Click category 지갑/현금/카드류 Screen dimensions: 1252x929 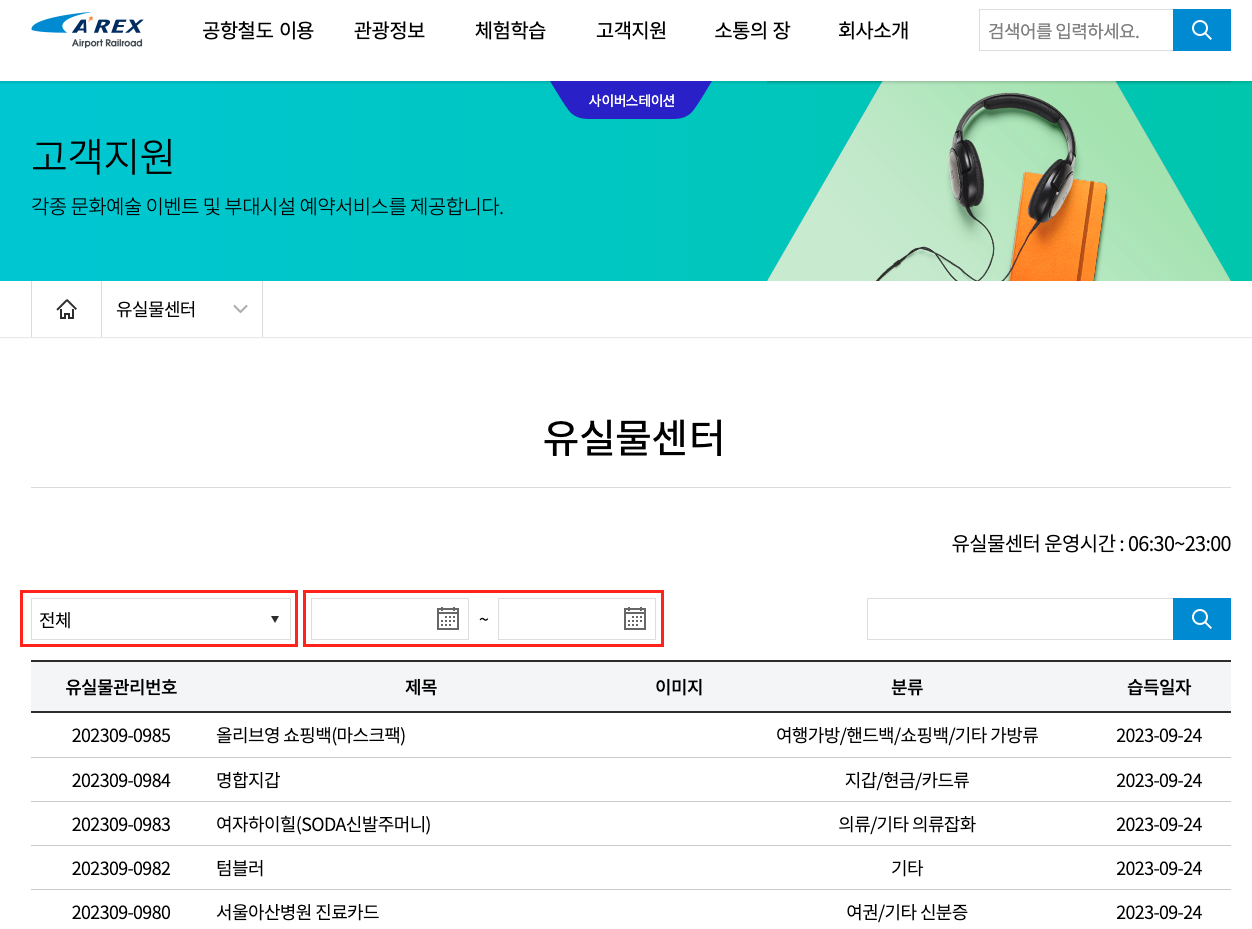[907, 780]
